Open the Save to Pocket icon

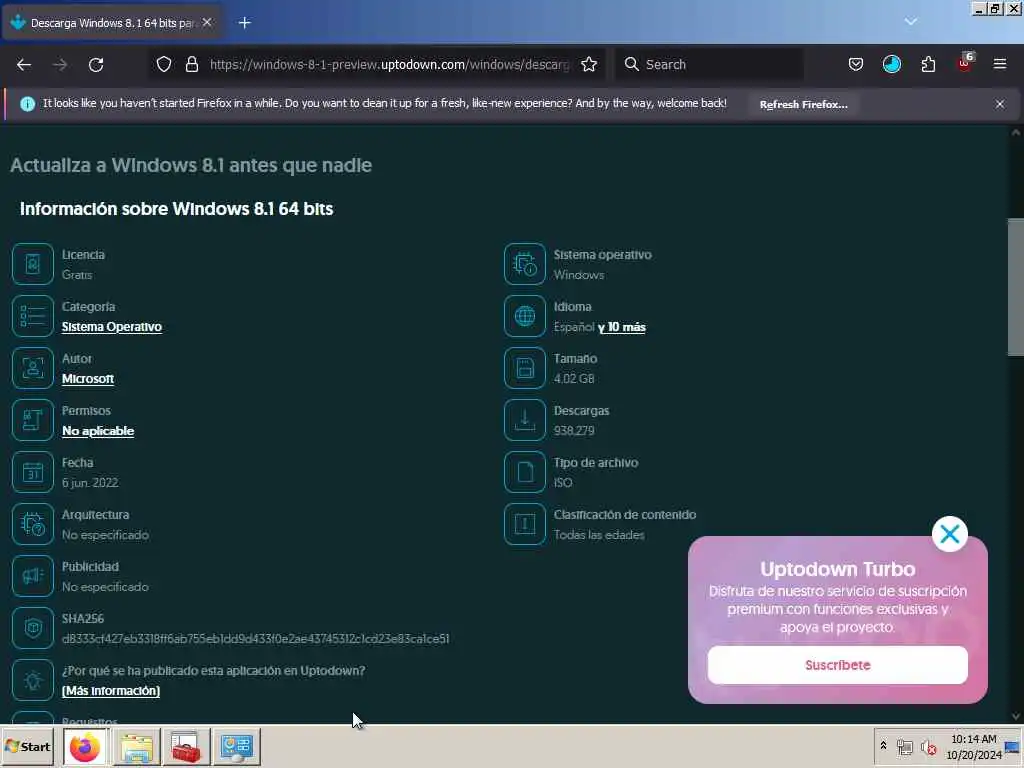click(856, 65)
